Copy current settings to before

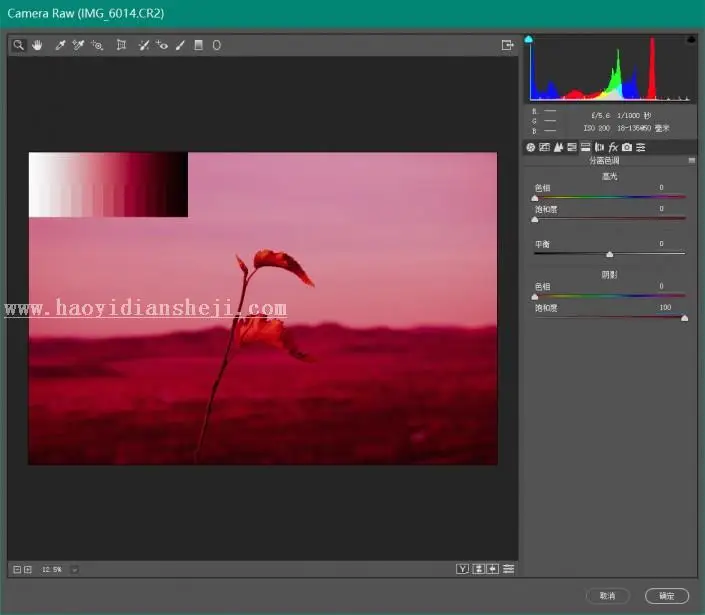point(493,569)
